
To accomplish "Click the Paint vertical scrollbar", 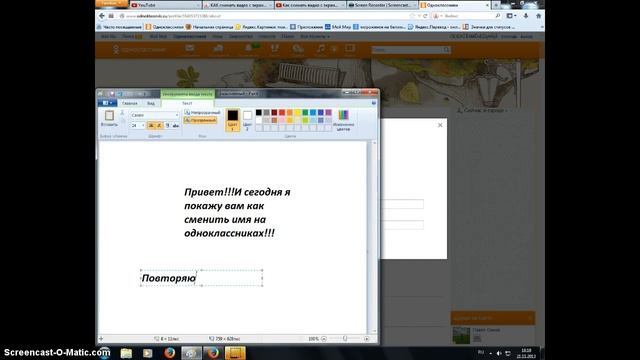I will [x=374, y=237].
